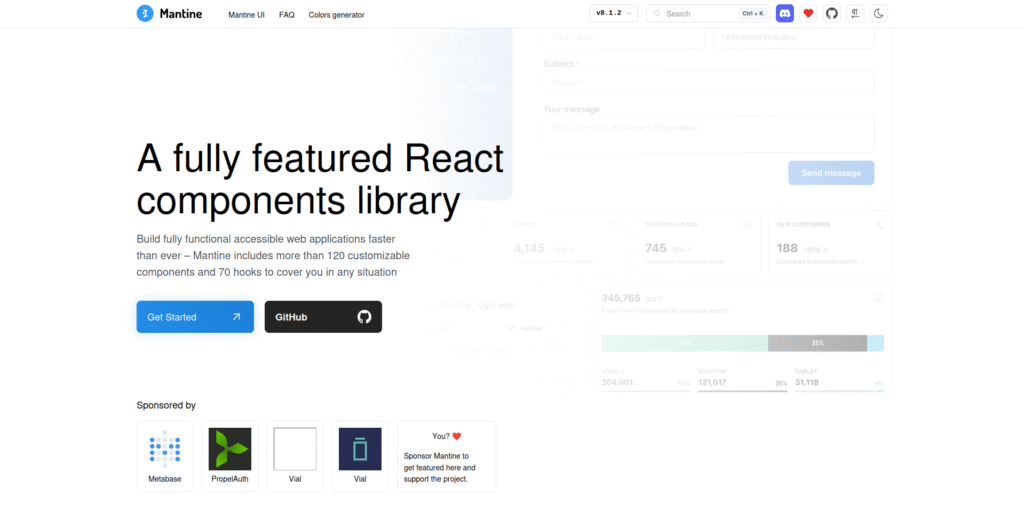Click the Coupons Usage card icon
1024x512 pixels.
point(747,224)
